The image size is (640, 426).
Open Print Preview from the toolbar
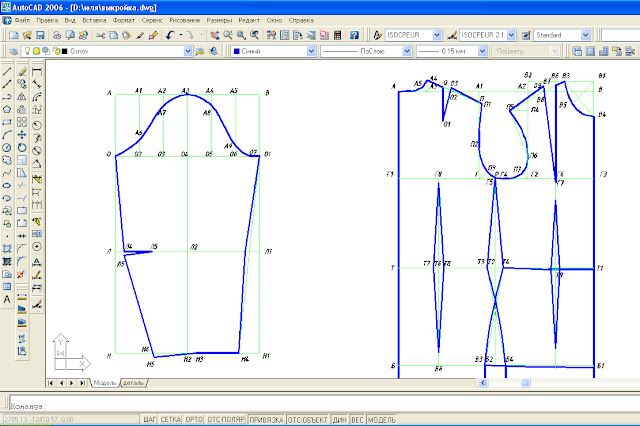pos(70,36)
